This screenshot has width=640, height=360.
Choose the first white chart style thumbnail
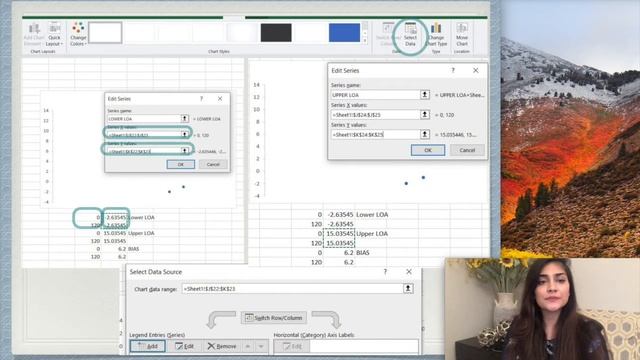(105, 33)
